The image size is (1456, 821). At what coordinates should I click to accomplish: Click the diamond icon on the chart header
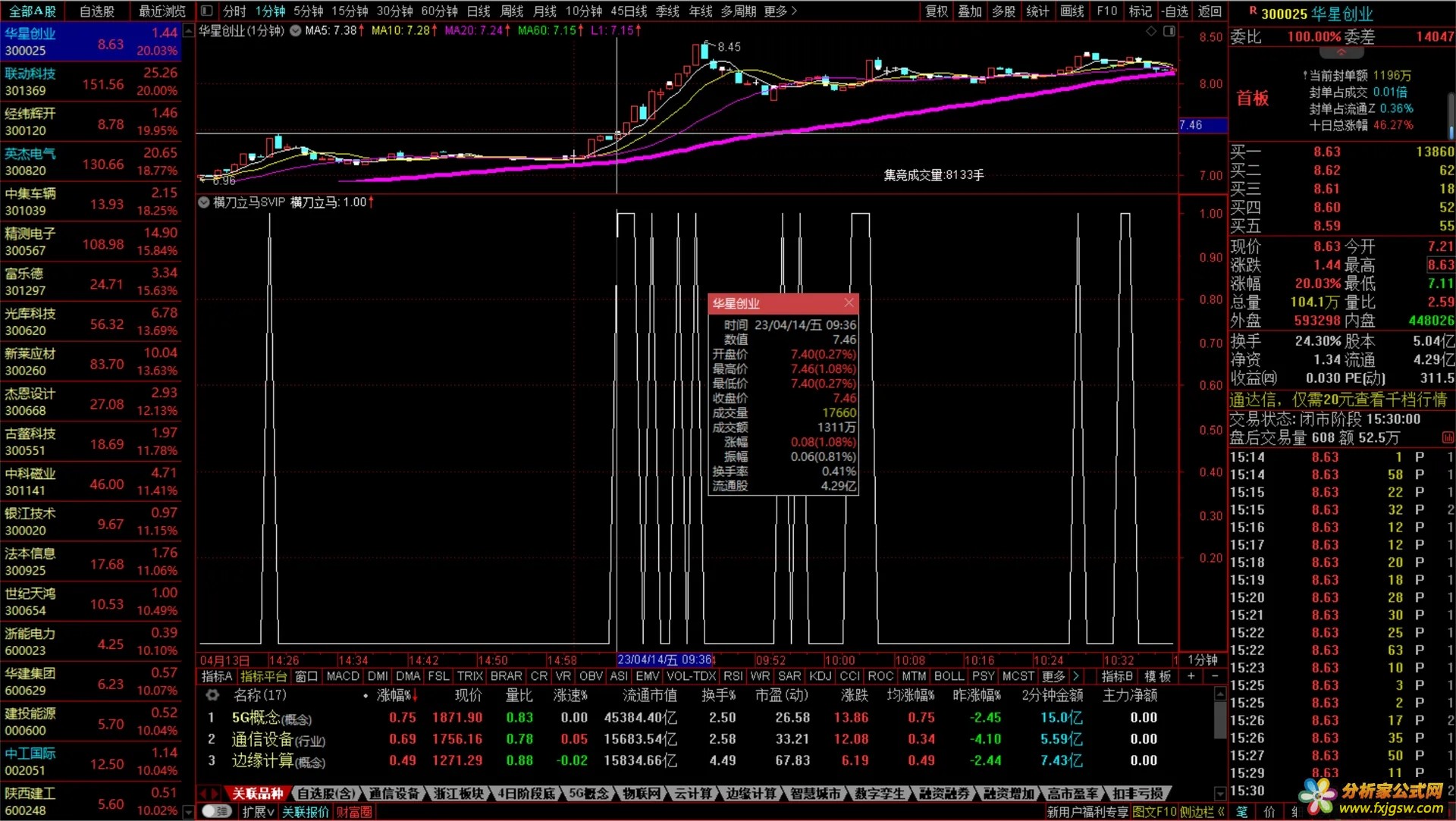(x=1151, y=31)
